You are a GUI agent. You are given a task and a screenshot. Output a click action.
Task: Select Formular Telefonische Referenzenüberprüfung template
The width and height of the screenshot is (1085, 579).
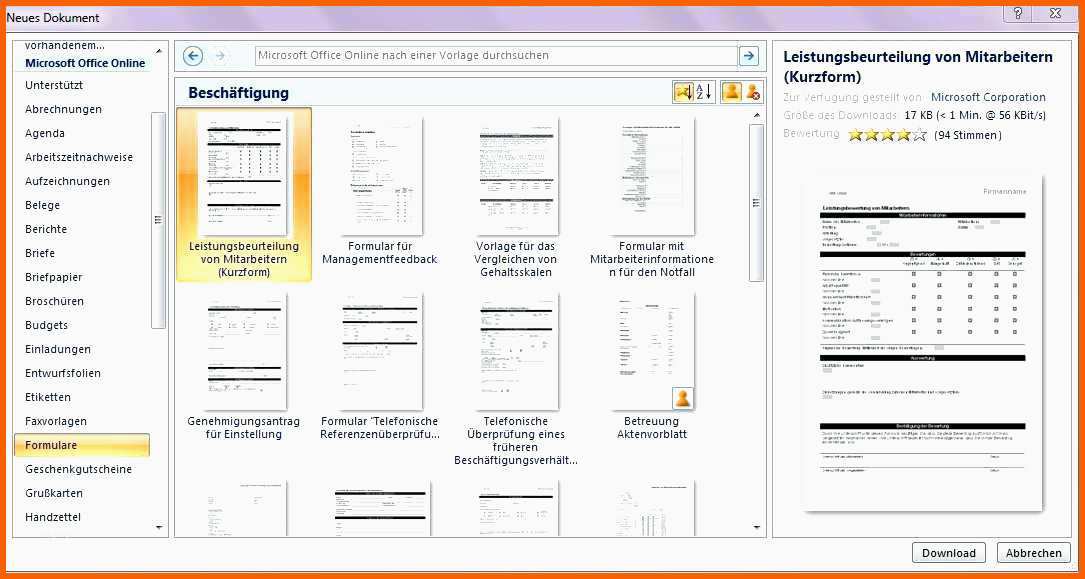(x=380, y=367)
